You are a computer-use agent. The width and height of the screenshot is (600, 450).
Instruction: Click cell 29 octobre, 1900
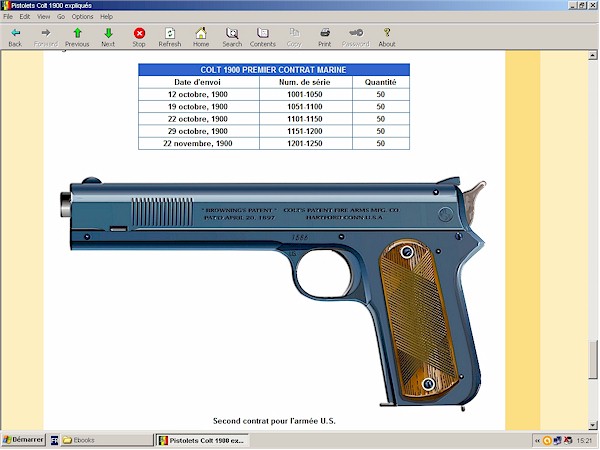click(198, 131)
